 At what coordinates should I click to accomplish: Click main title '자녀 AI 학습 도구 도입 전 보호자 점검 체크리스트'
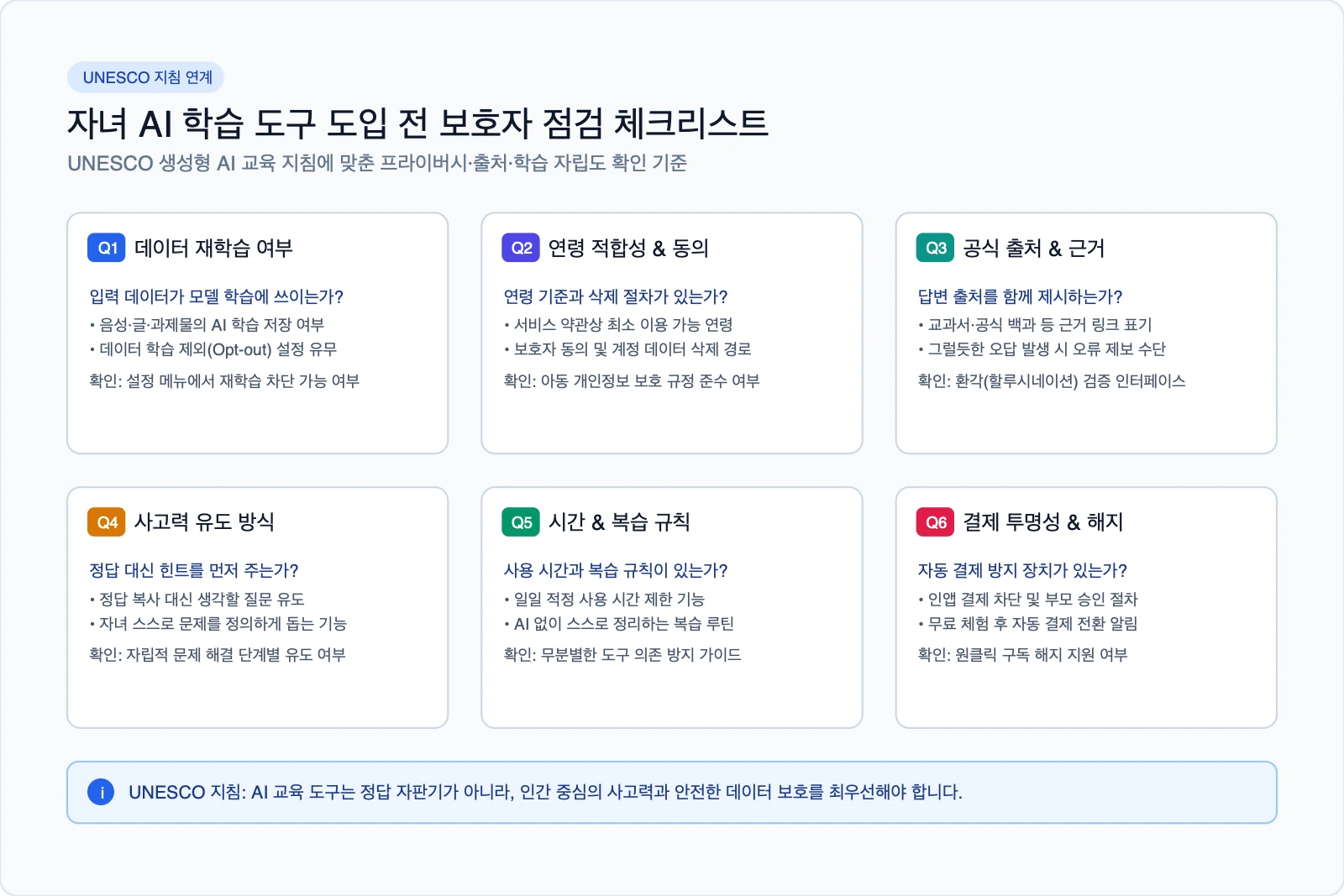tap(417, 123)
